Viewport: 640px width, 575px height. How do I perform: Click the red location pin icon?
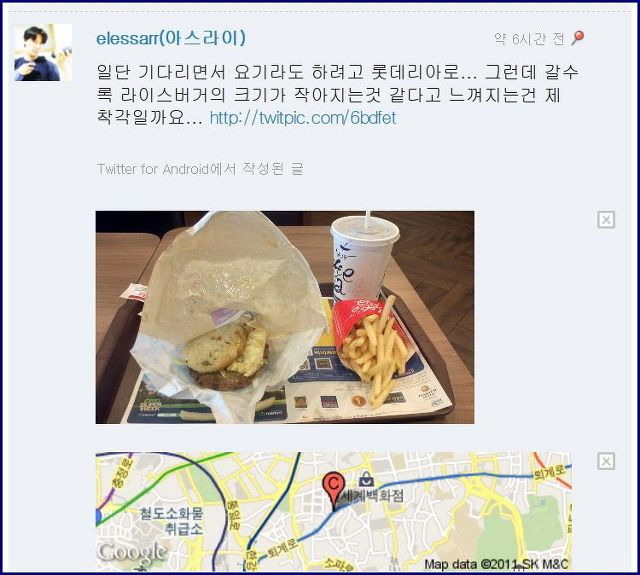click(578, 38)
